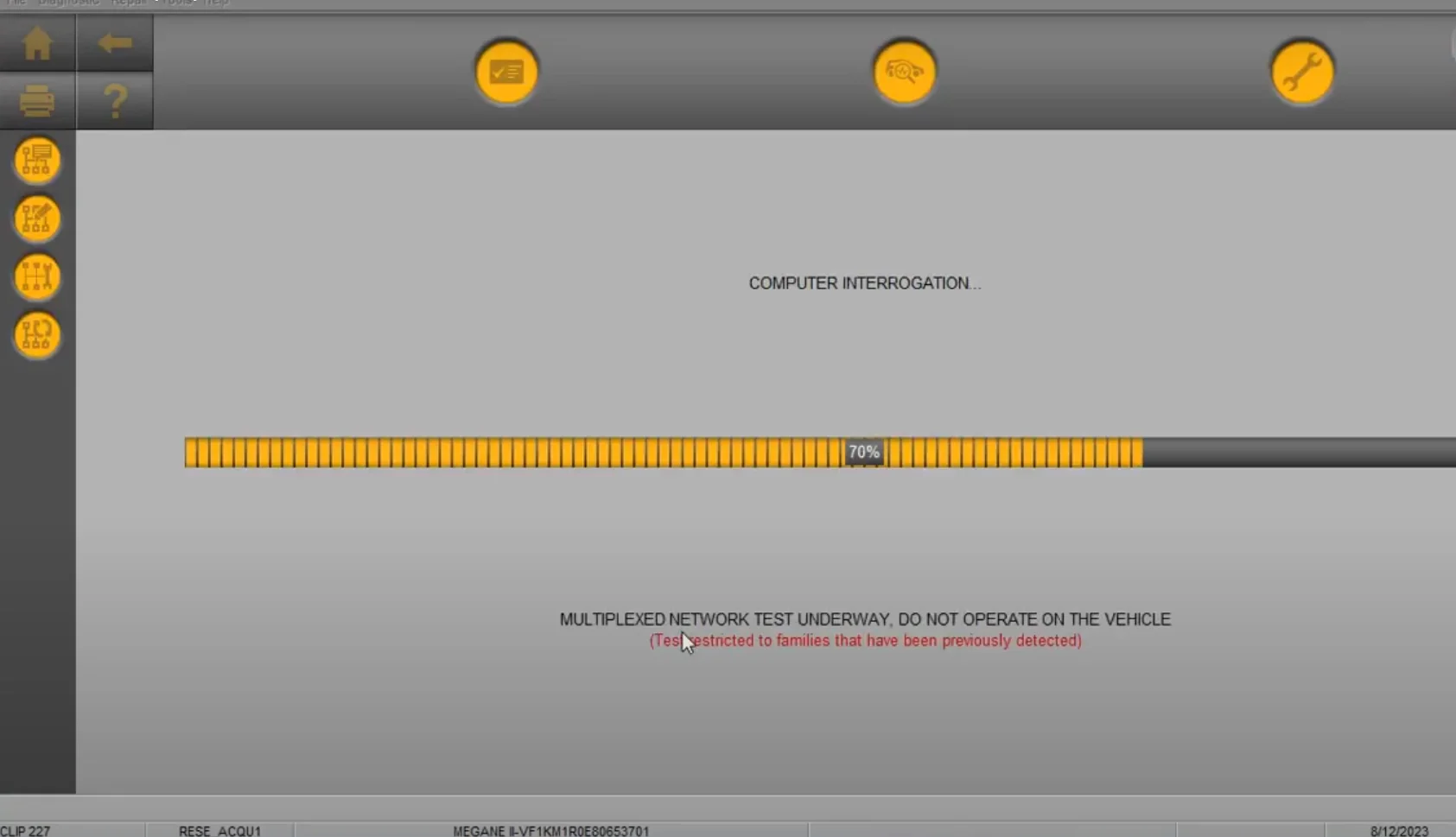Click the unfilled part of progress bar

pos(1300,453)
